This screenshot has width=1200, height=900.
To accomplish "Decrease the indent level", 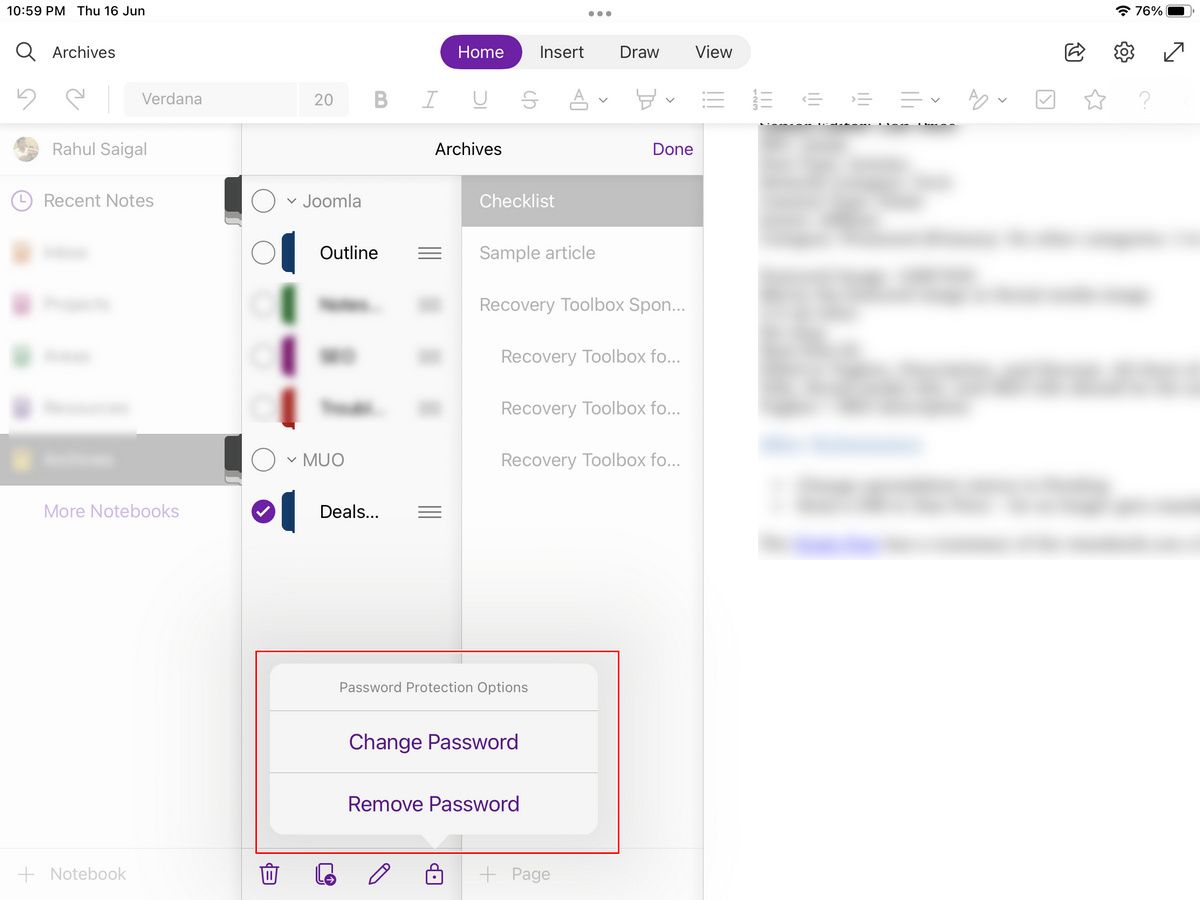I will [812, 99].
